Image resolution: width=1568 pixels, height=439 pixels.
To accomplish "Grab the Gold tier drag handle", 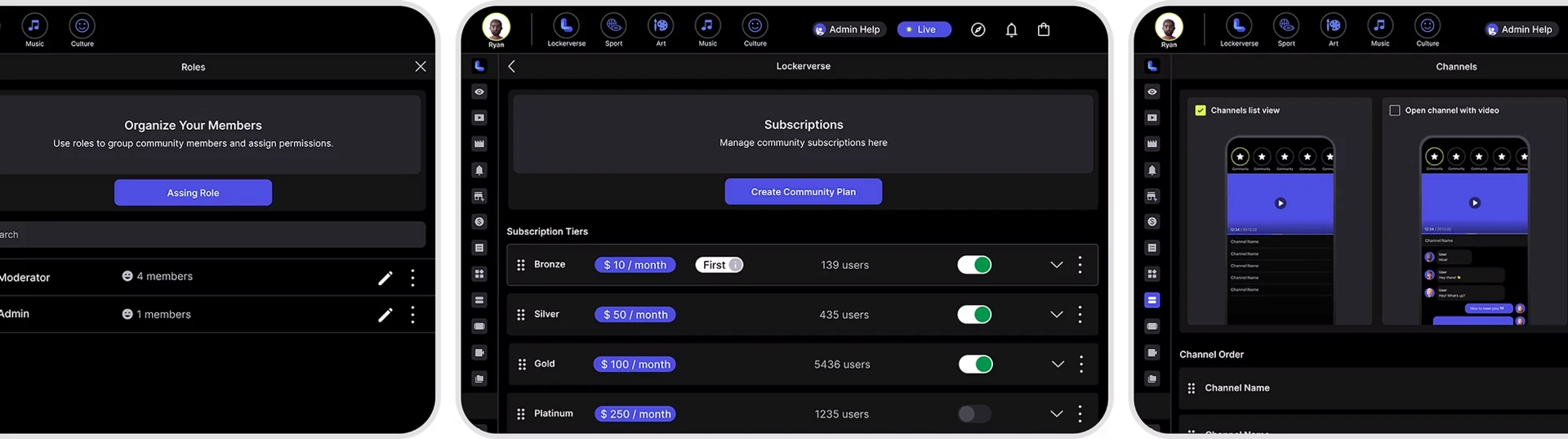I will (x=522, y=365).
